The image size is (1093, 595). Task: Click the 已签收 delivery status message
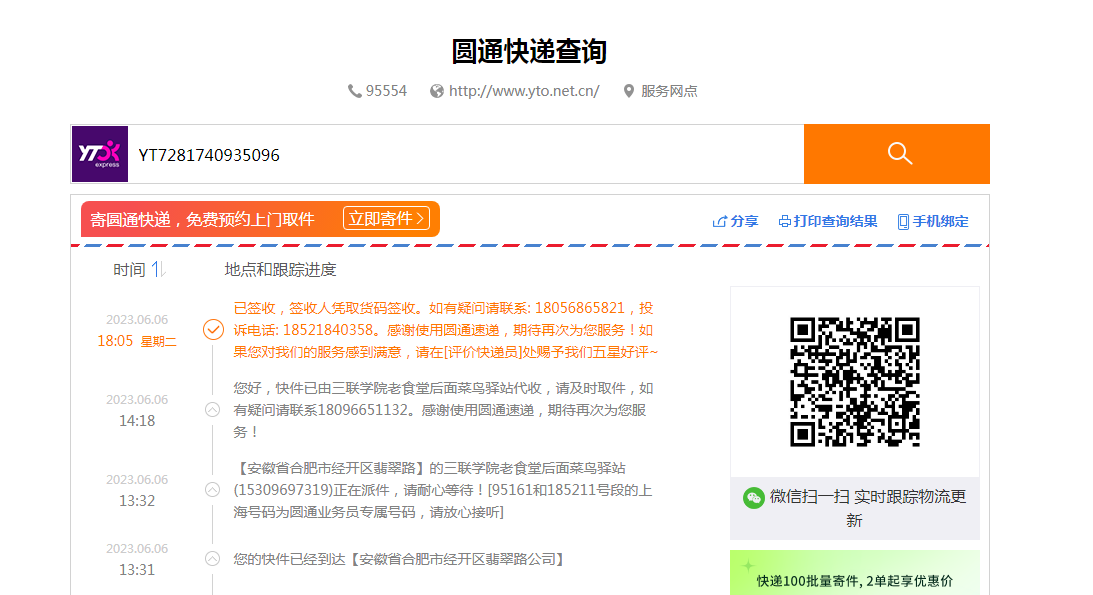[x=445, y=330]
